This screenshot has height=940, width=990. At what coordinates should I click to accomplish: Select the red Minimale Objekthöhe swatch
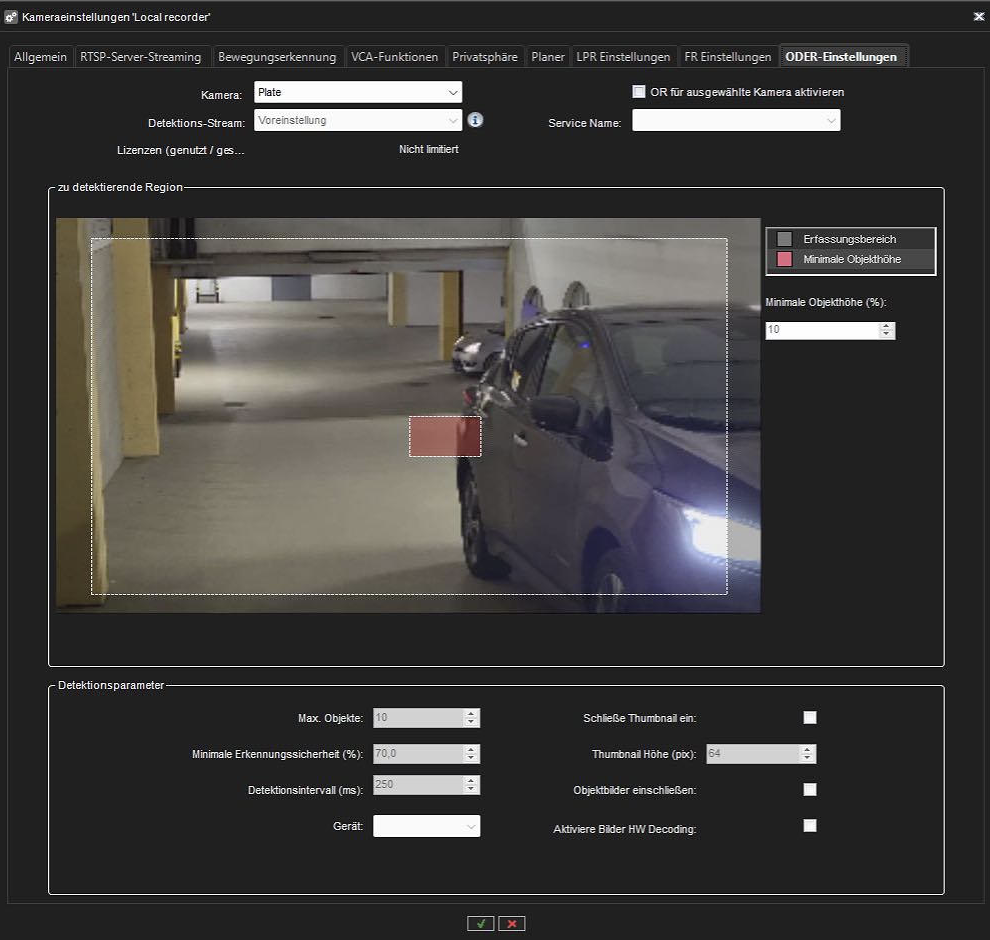tap(784, 259)
